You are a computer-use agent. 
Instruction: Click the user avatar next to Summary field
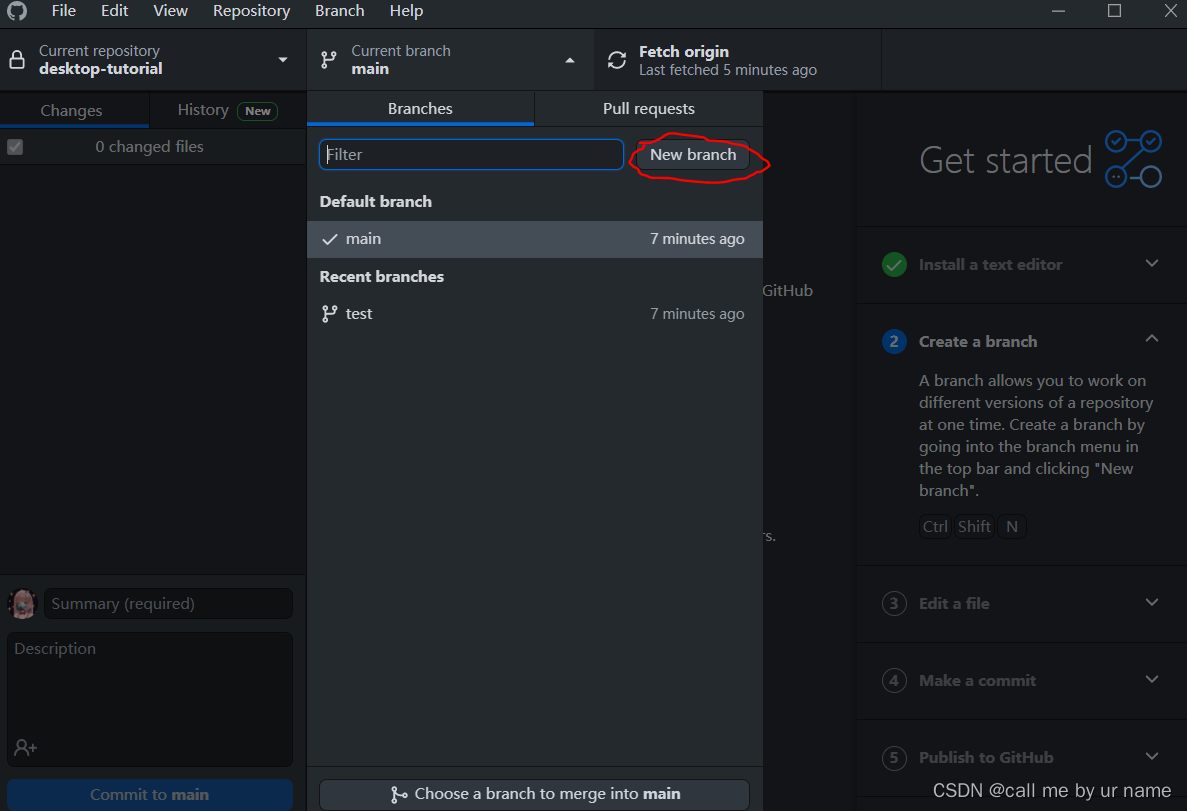[x=22, y=603]
